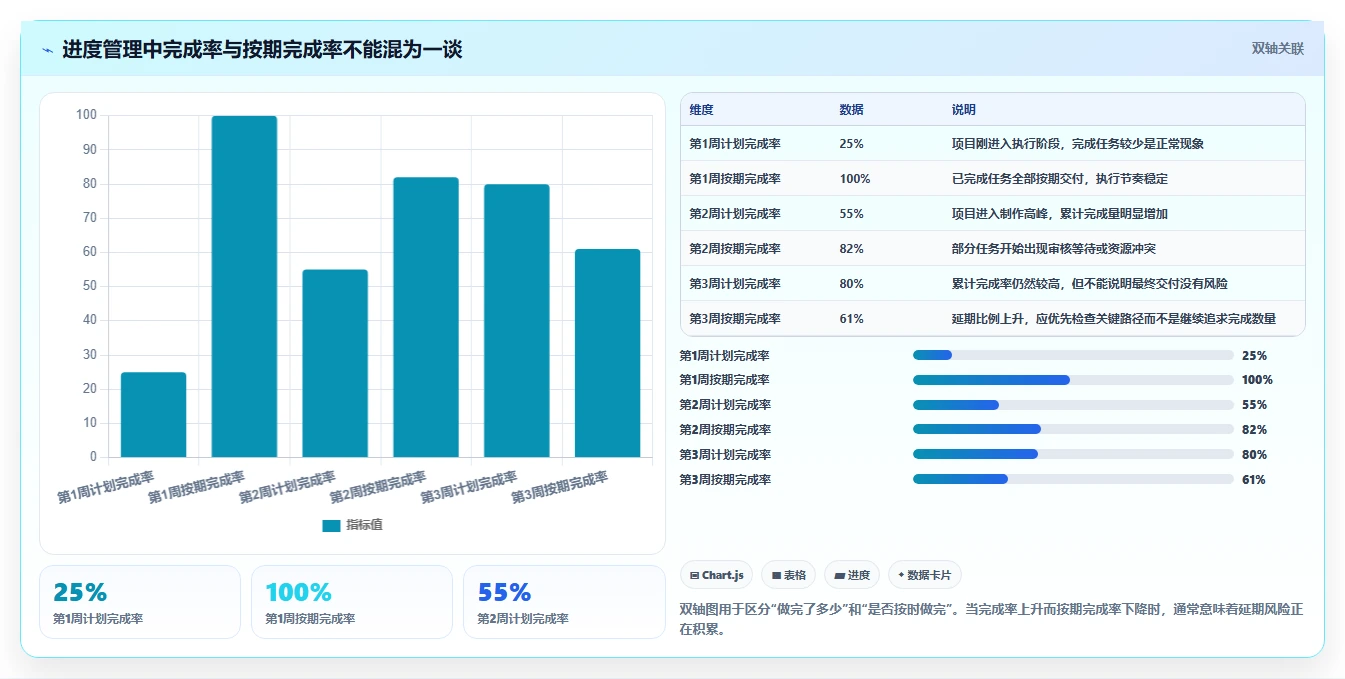Click the tallest chart bar at value 100

[x=244, y=287]
